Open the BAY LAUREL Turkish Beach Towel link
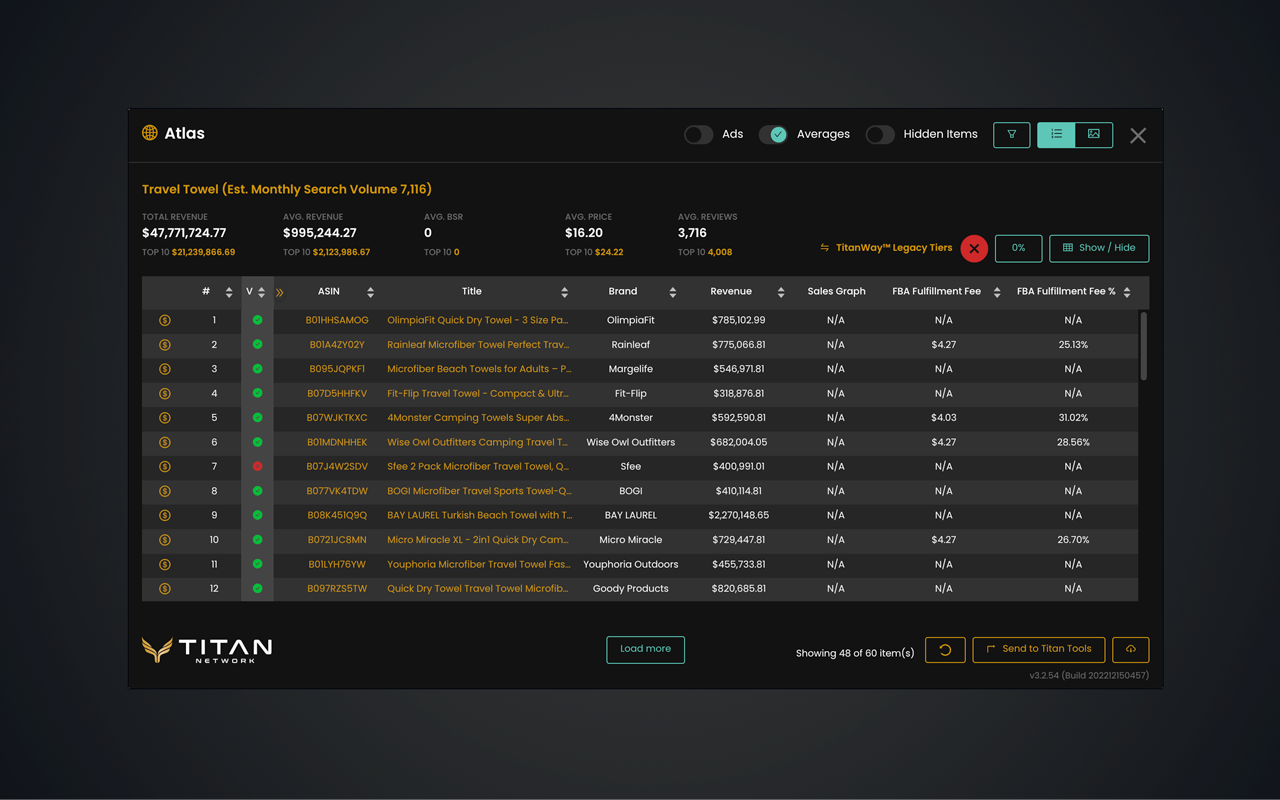Image resolution: width=1280 pixels, height=800 pixels. point(479,516)
